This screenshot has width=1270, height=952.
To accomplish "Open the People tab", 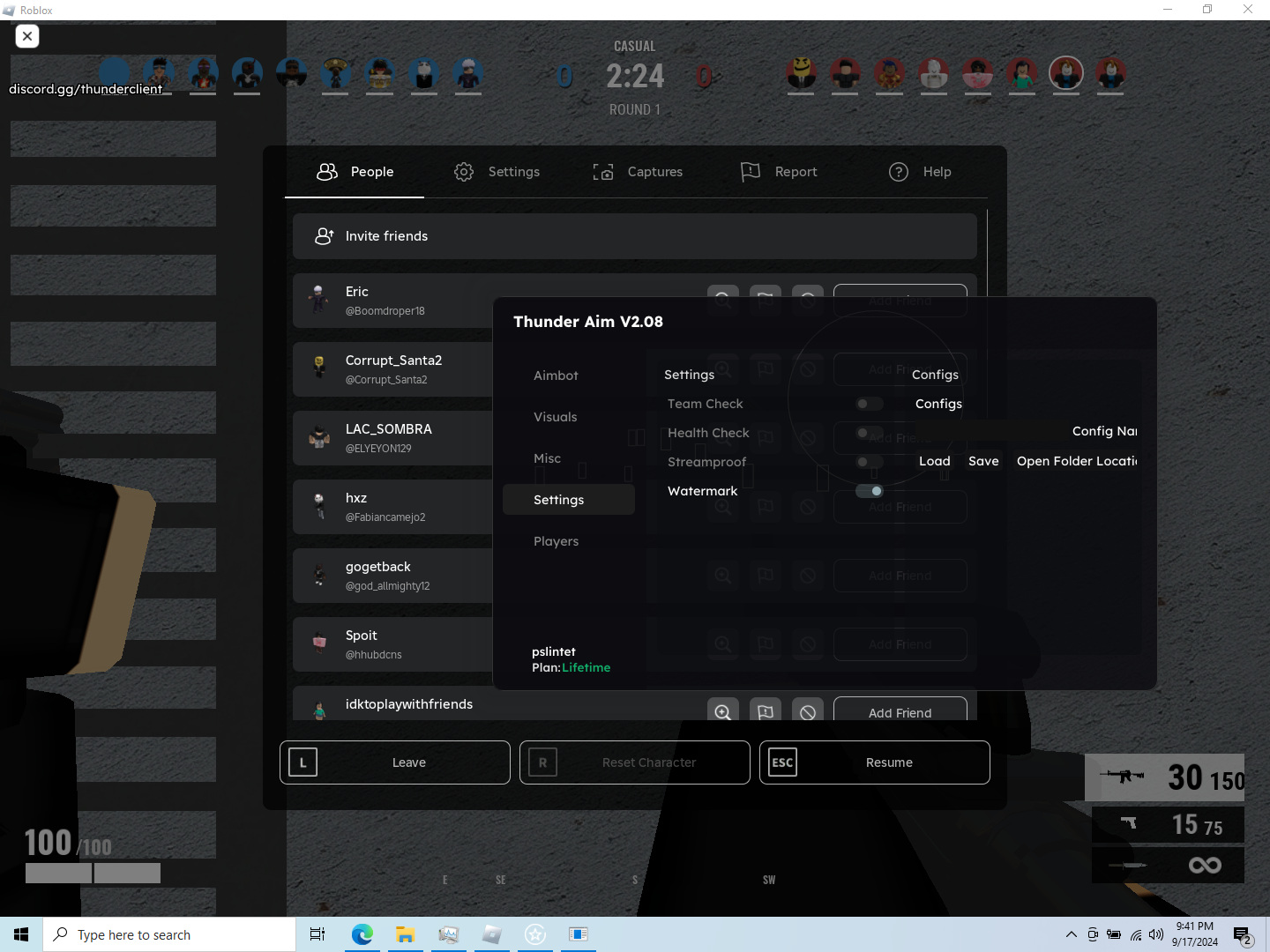I will (x=355, y=172).
